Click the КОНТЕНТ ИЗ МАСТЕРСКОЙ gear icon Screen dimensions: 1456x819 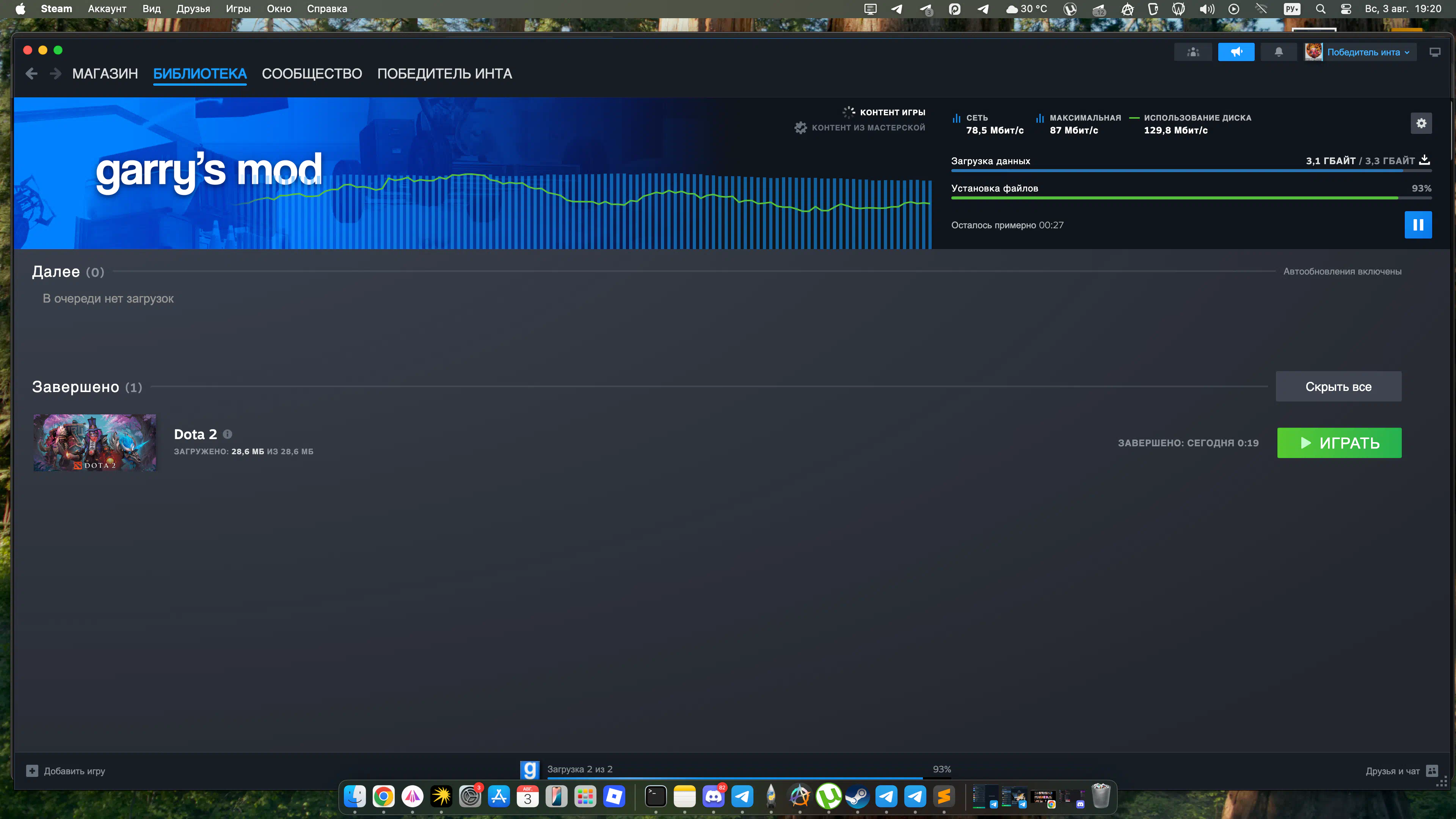(800, 128)
